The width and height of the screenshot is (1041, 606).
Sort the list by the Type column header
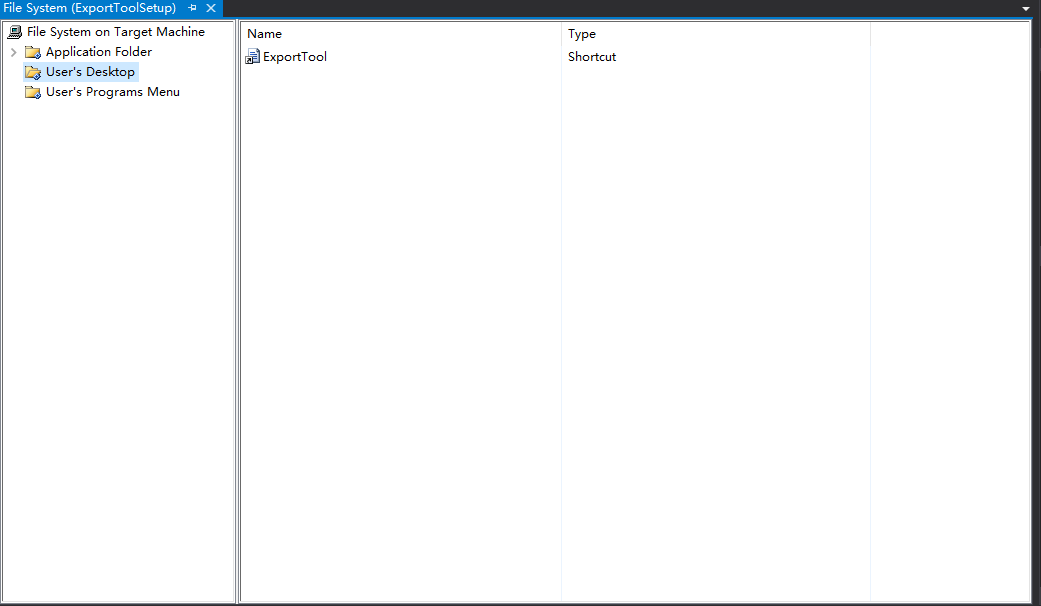click(715, 34)
